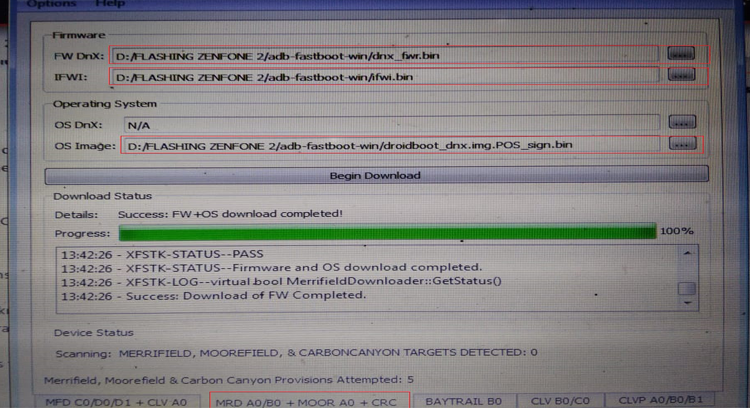
Task: Start flashing with Begin Download
Action: (376, 175)
